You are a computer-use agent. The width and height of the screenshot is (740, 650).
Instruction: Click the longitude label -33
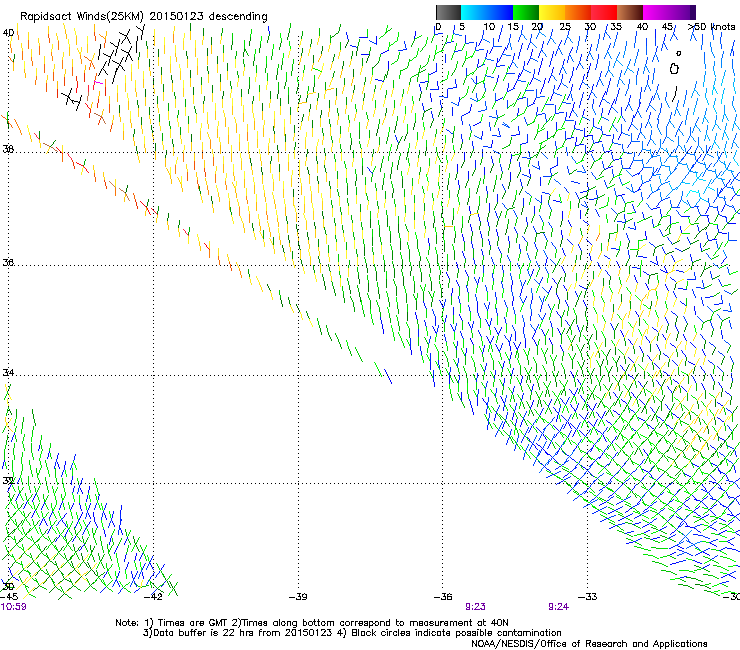(588, 596)
